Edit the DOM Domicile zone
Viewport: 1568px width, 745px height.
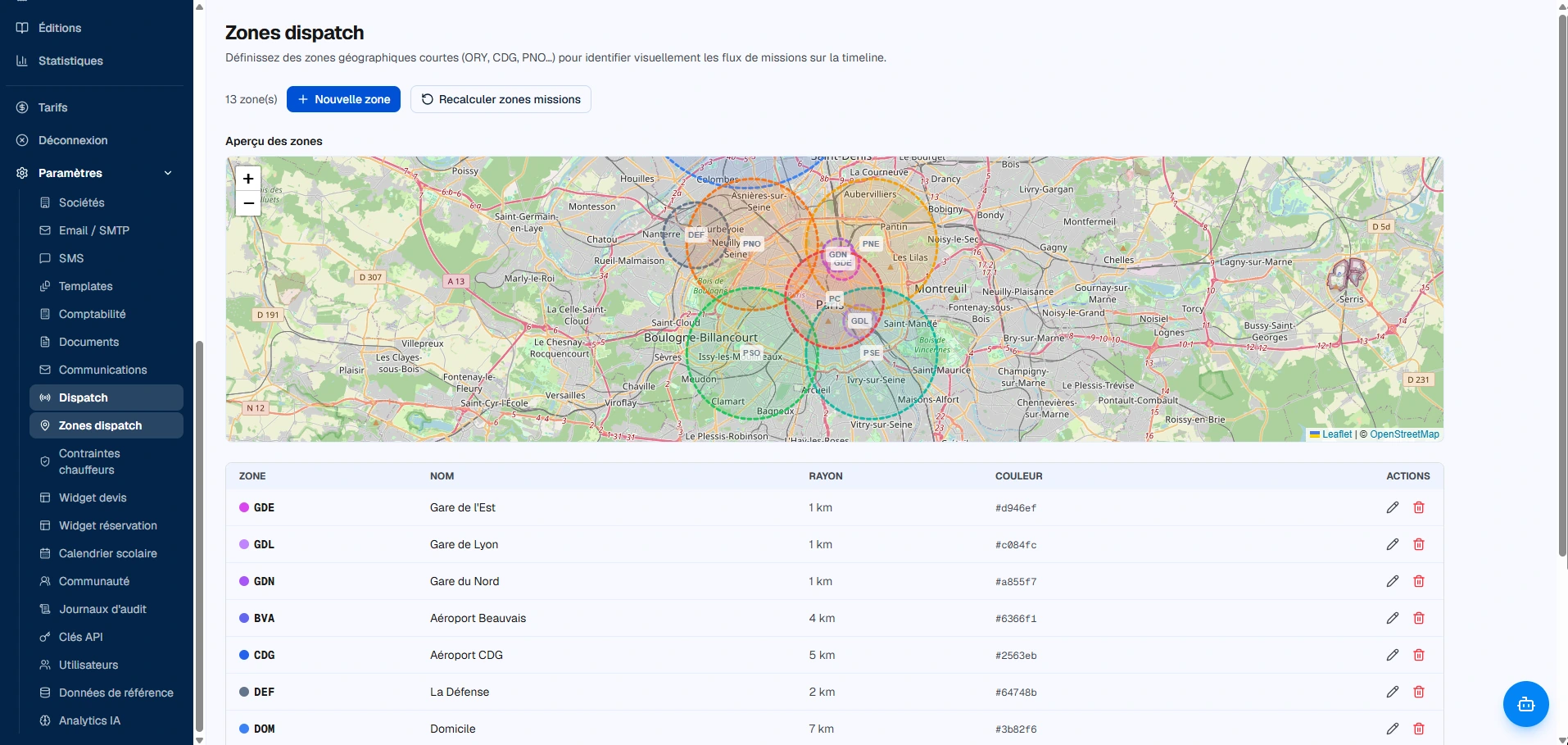[1392, 729]
